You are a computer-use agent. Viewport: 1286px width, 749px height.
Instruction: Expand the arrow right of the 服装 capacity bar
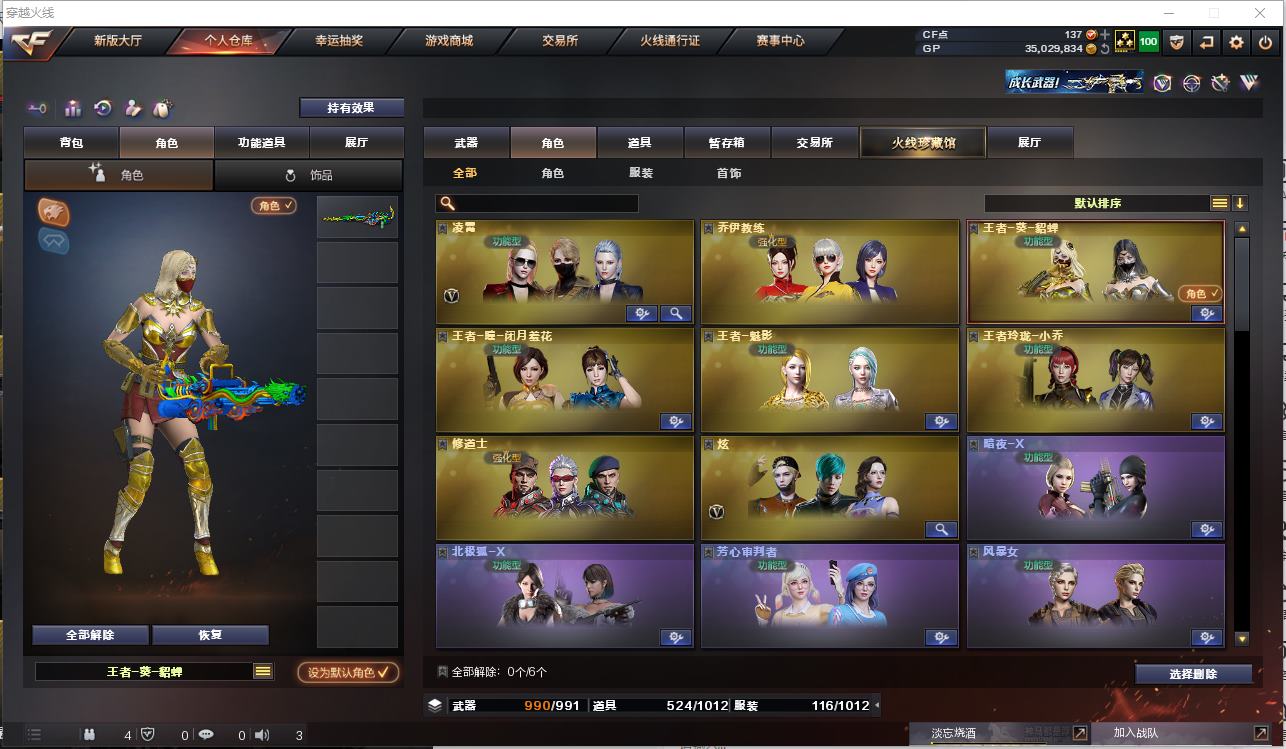(877, 706)
